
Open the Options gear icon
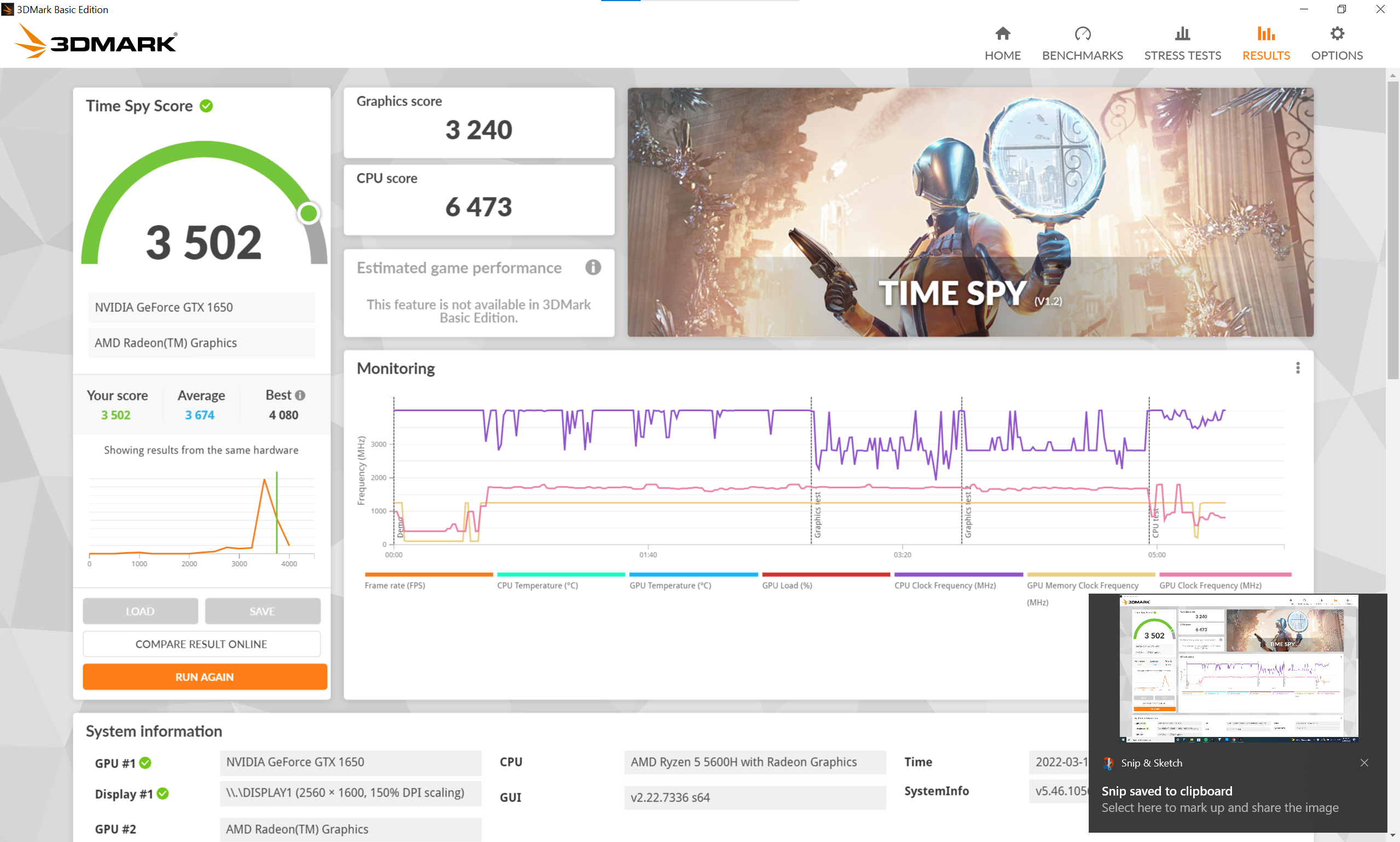point(1337,34)
